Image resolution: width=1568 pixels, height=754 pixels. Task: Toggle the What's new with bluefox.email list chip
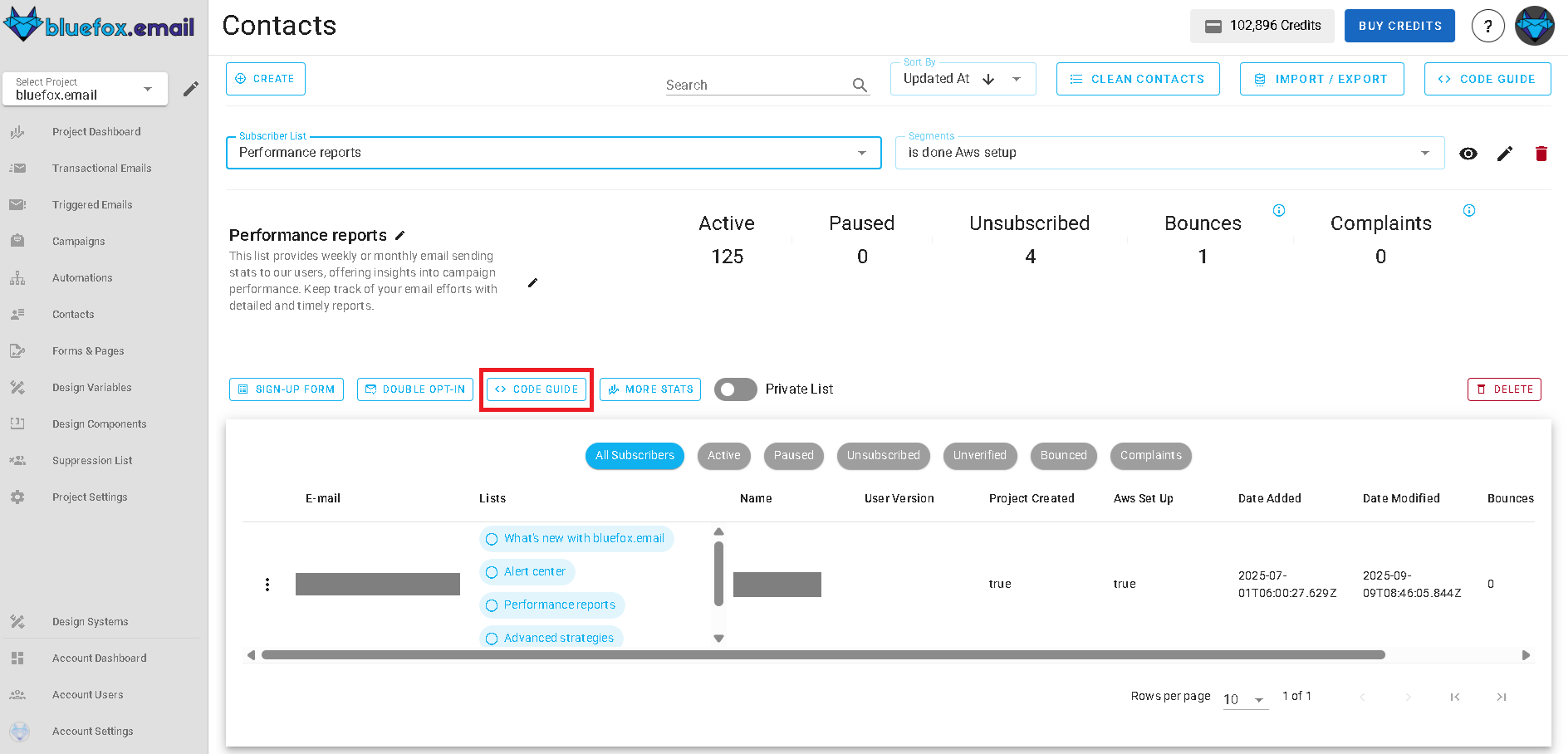coord(576,539)
